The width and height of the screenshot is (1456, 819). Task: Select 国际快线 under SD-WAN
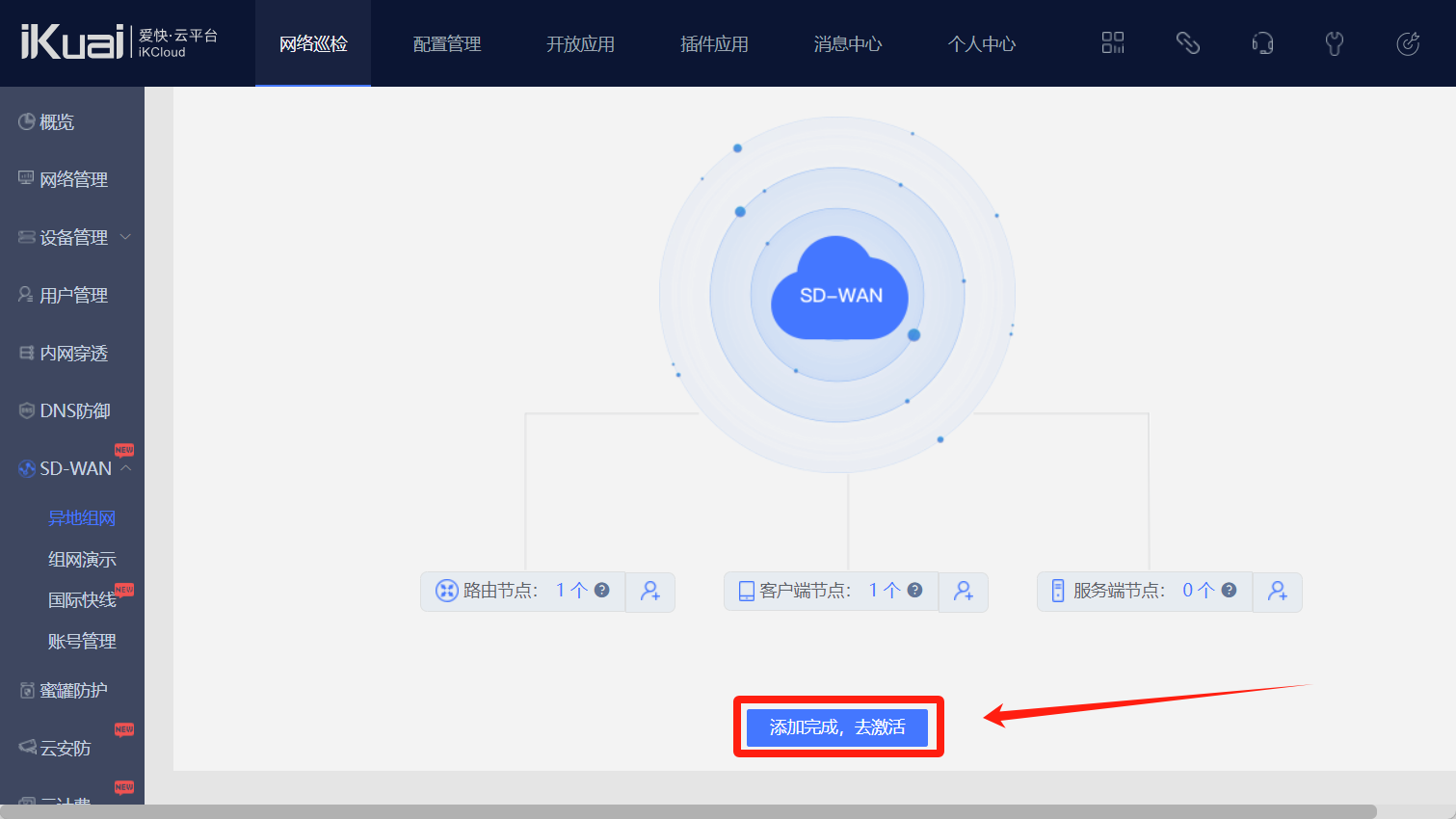(x=82, y=600)
